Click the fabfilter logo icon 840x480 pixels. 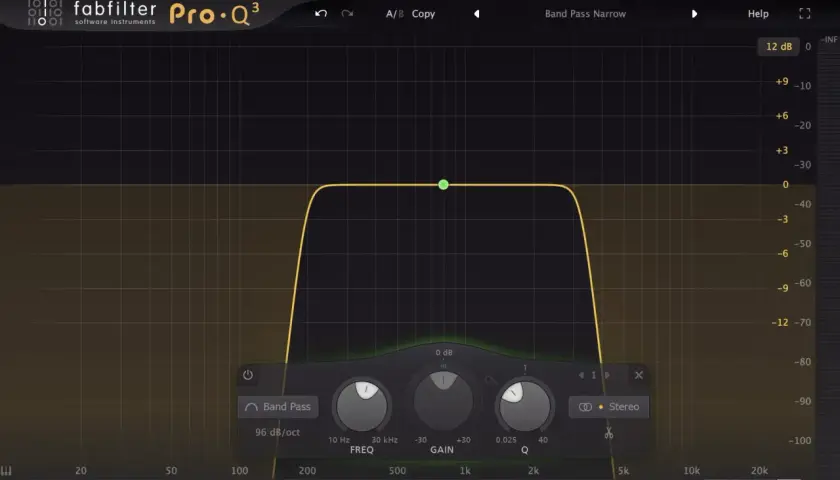coord(45,13)
